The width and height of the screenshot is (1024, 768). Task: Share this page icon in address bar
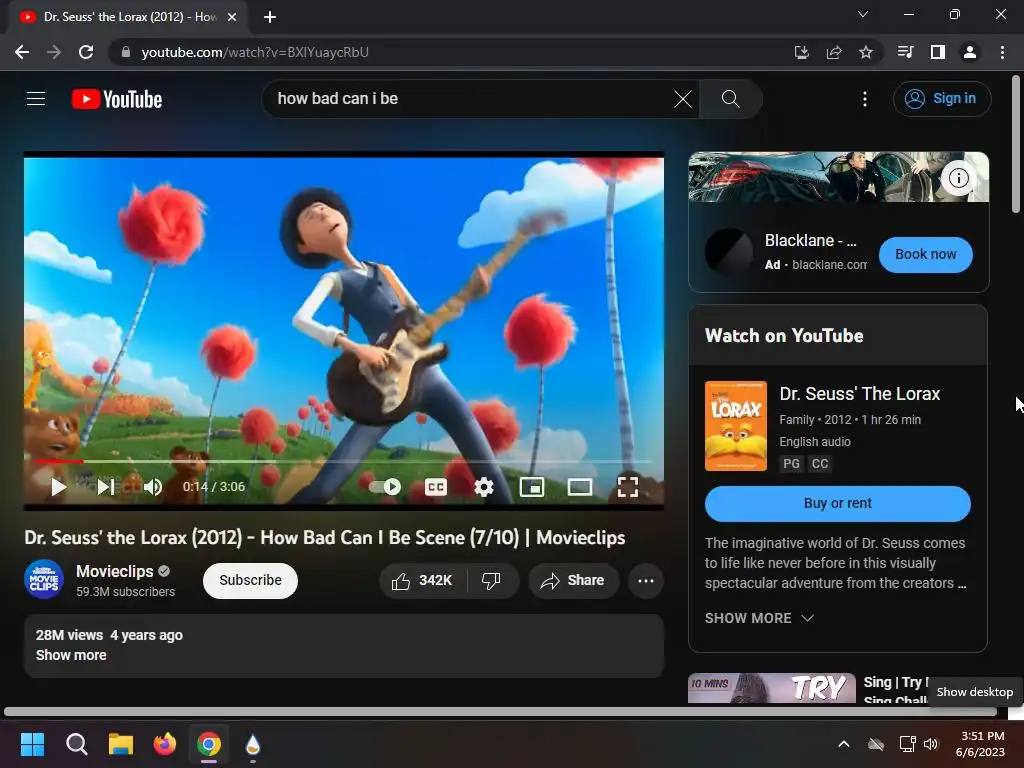[x=833, y=52]
